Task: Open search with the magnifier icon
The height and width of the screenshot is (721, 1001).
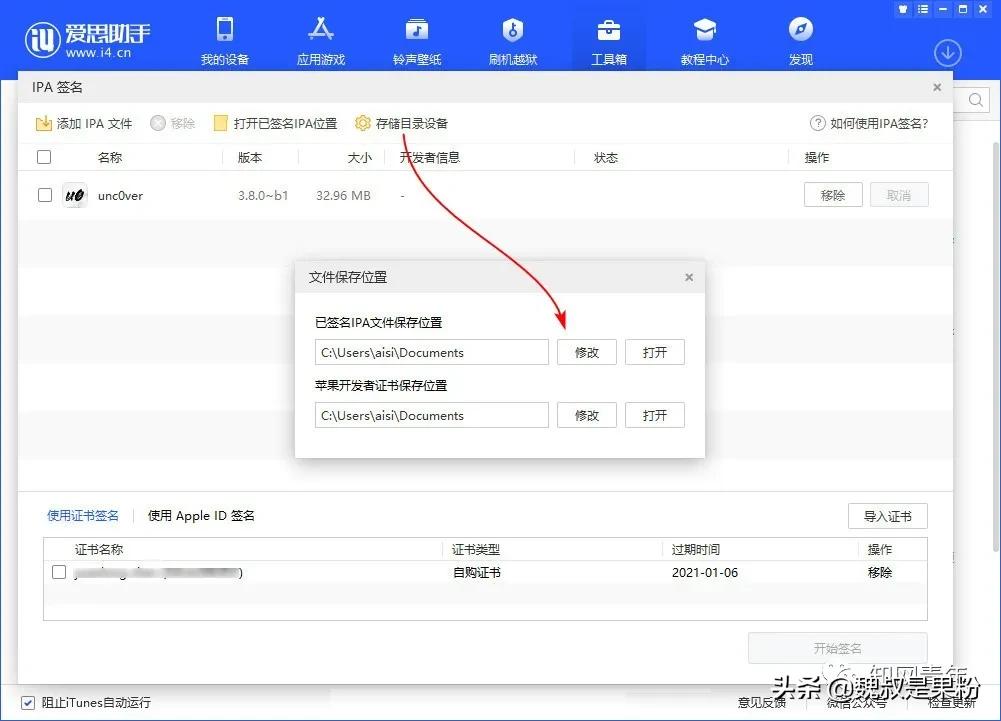Action: (975, 100)
